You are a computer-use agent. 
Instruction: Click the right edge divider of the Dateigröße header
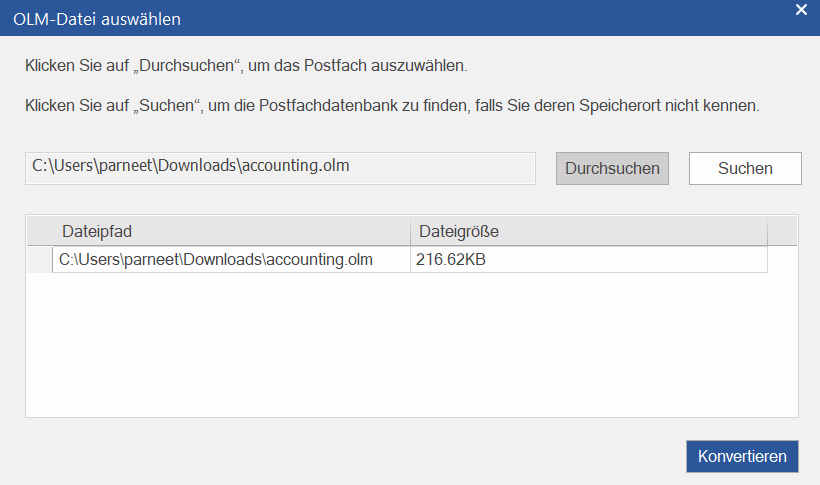coord(767,232)
